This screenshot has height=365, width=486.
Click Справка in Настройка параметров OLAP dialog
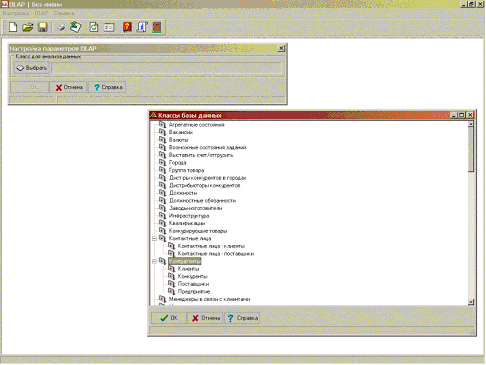click(108, 87)
